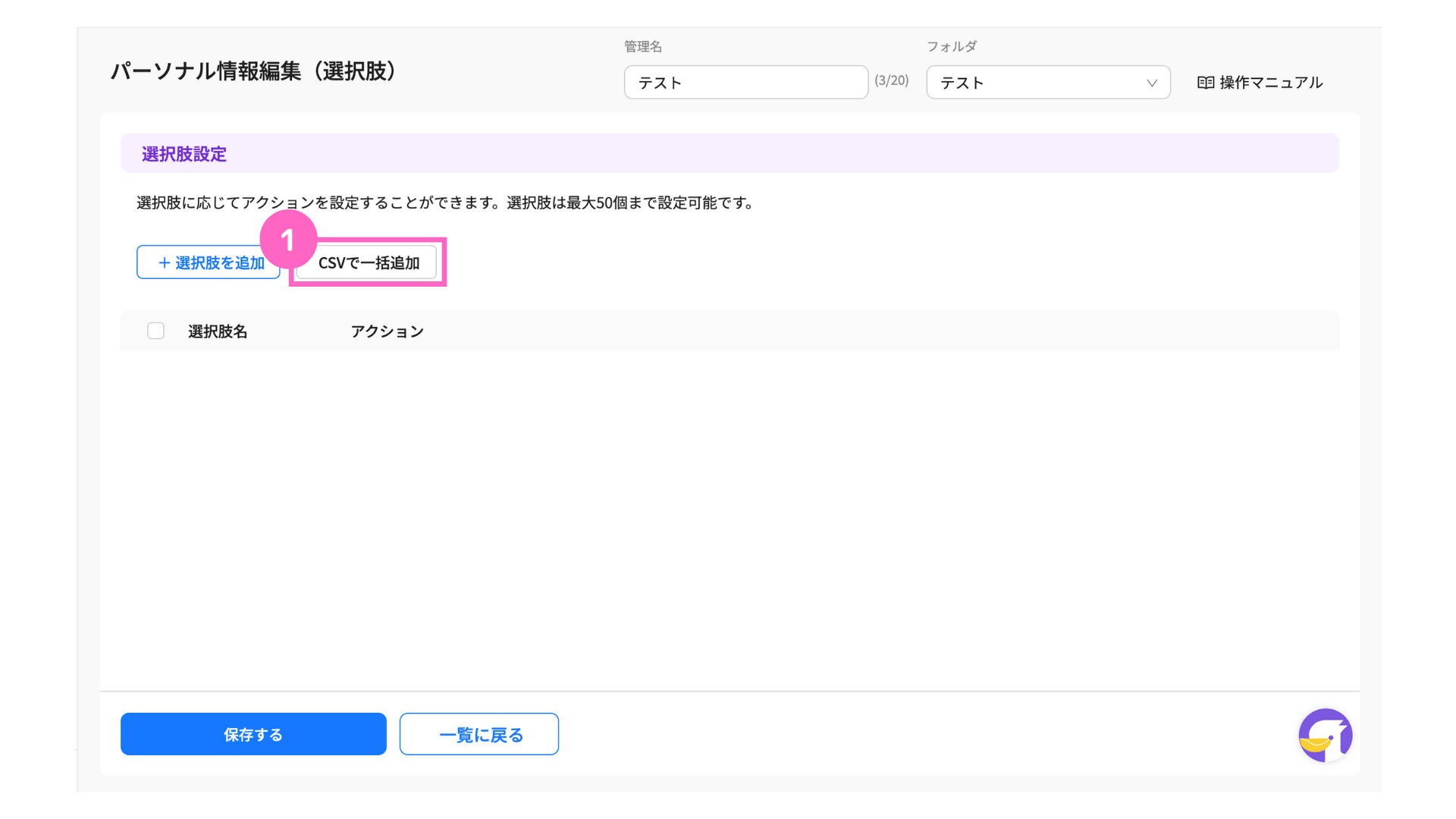Focus the 管理名 text input field
Screen dimensions: 1456x819
coord(745,83)
